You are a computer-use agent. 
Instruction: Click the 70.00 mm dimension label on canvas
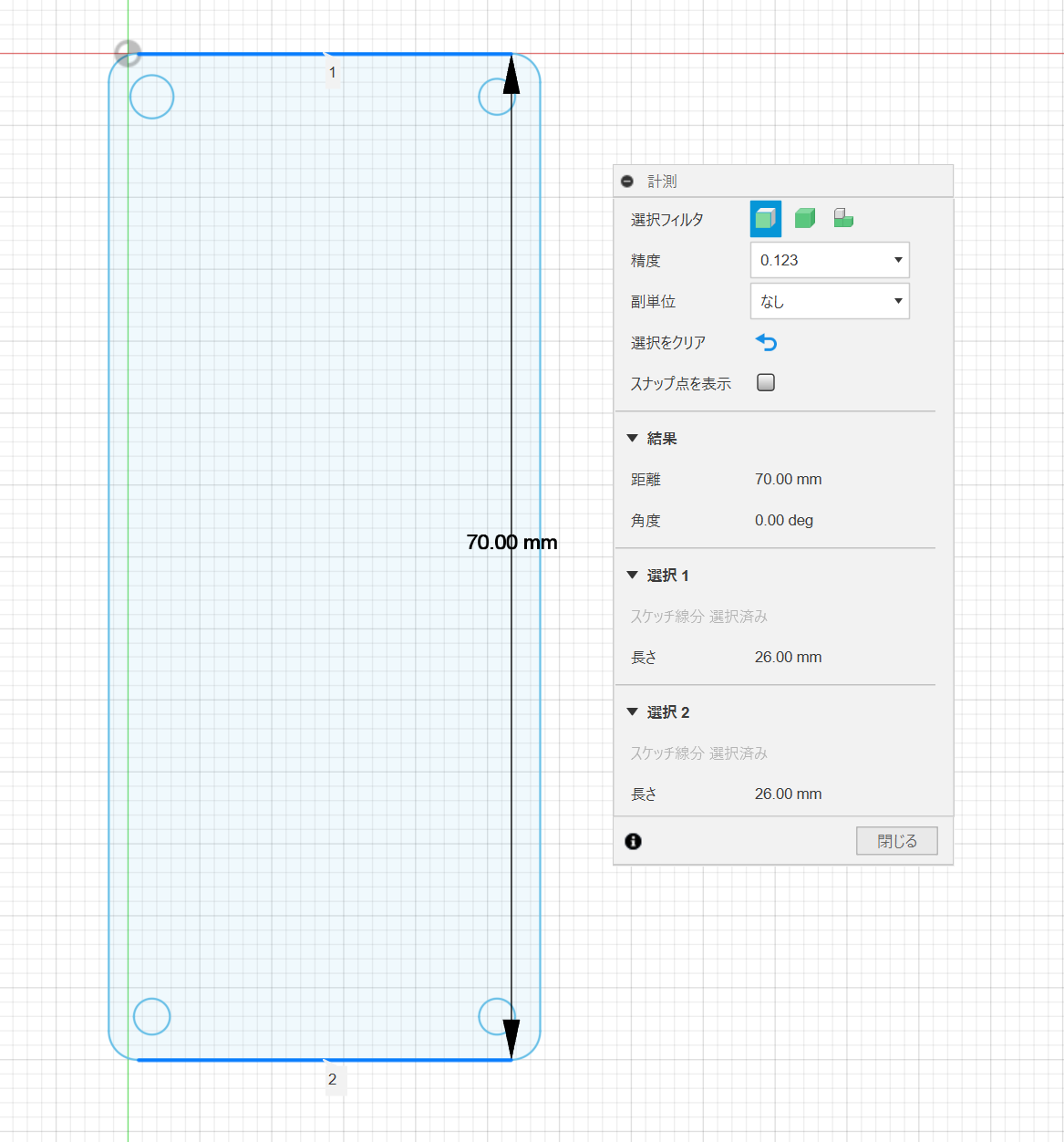511,543
